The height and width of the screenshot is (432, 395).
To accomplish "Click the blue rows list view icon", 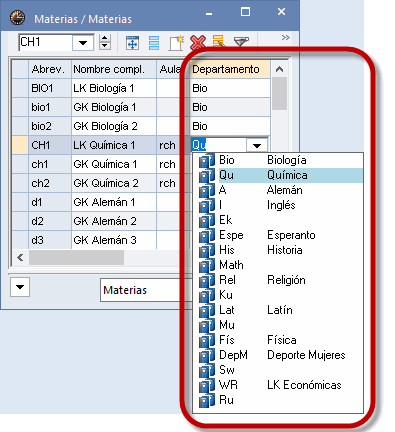I will 154,43.
